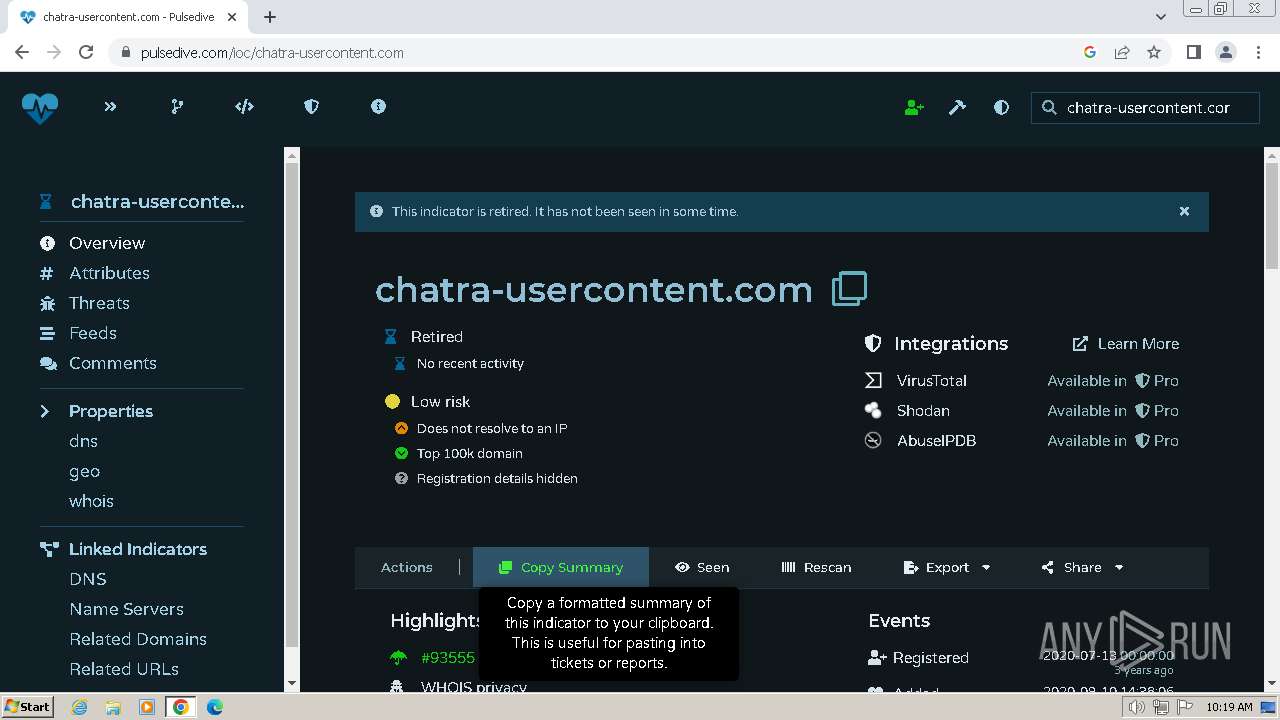The height and width of the screenshot is (720, 1280).
Task: Open the Windows Start menu
Action: [28, 706]
